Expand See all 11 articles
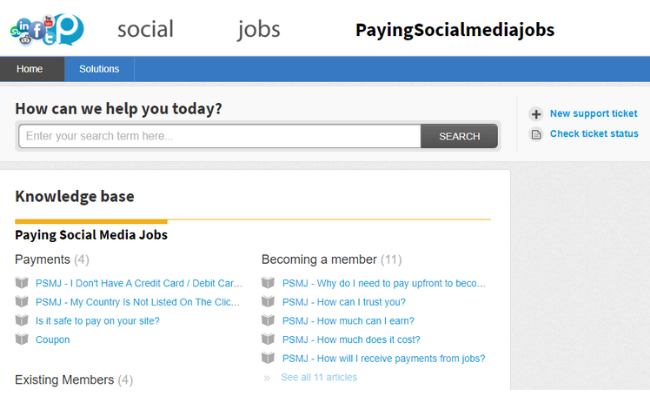The image size is (650, 400). pos(319,377)
